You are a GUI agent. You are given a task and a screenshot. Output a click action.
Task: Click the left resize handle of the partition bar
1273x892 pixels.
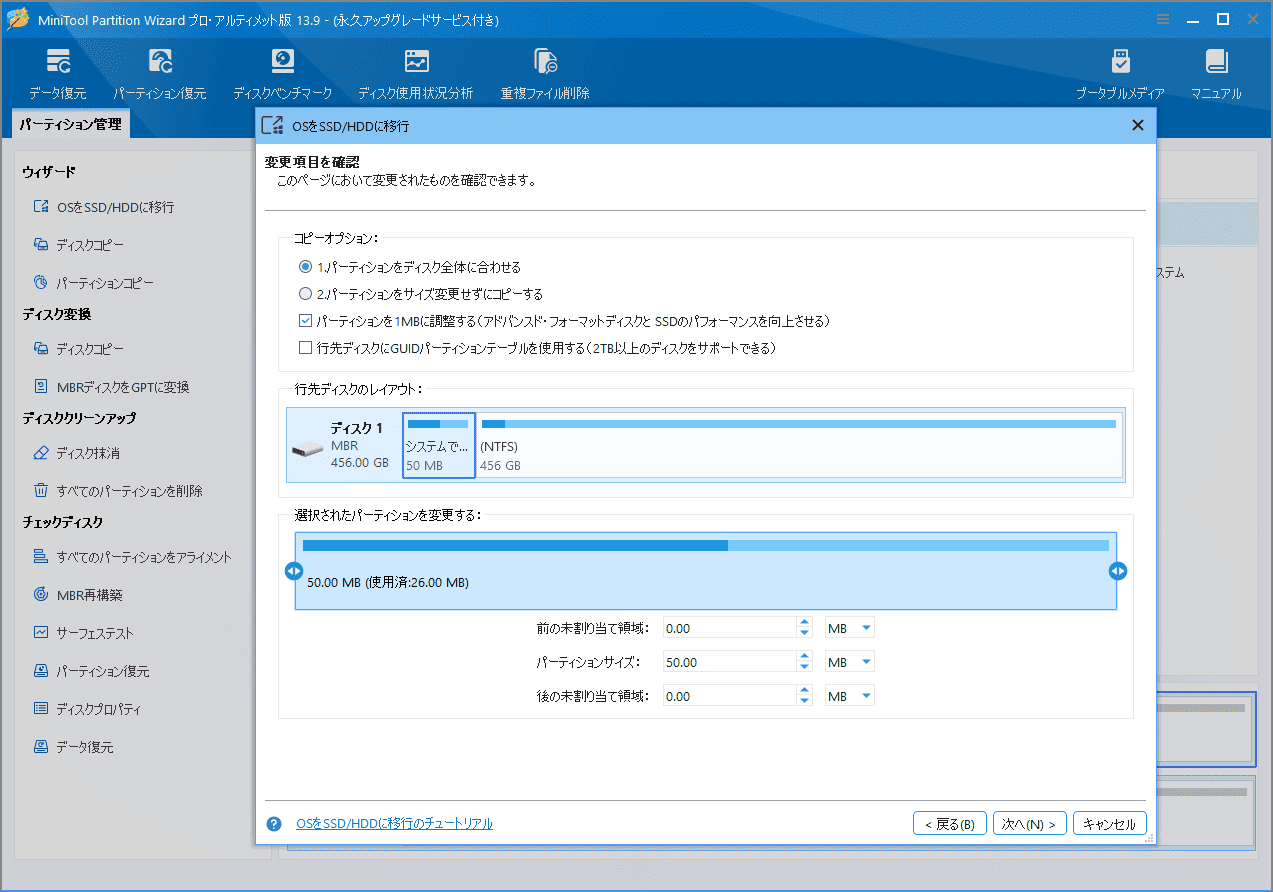click(293, 571)
